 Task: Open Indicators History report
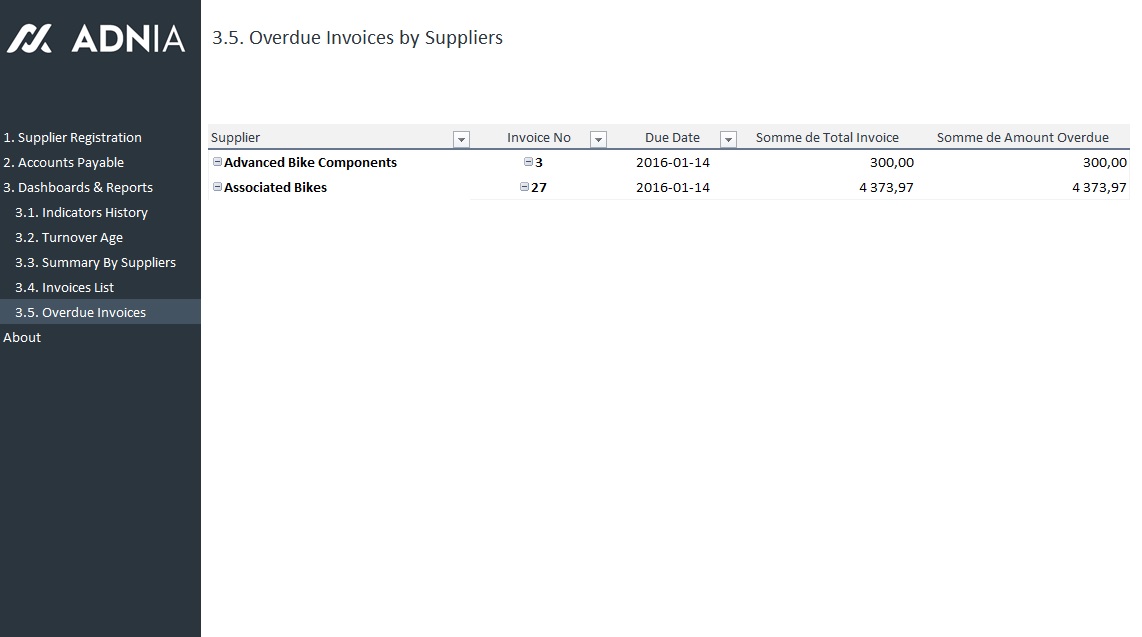pyautogui.click(x=81, y=213)
